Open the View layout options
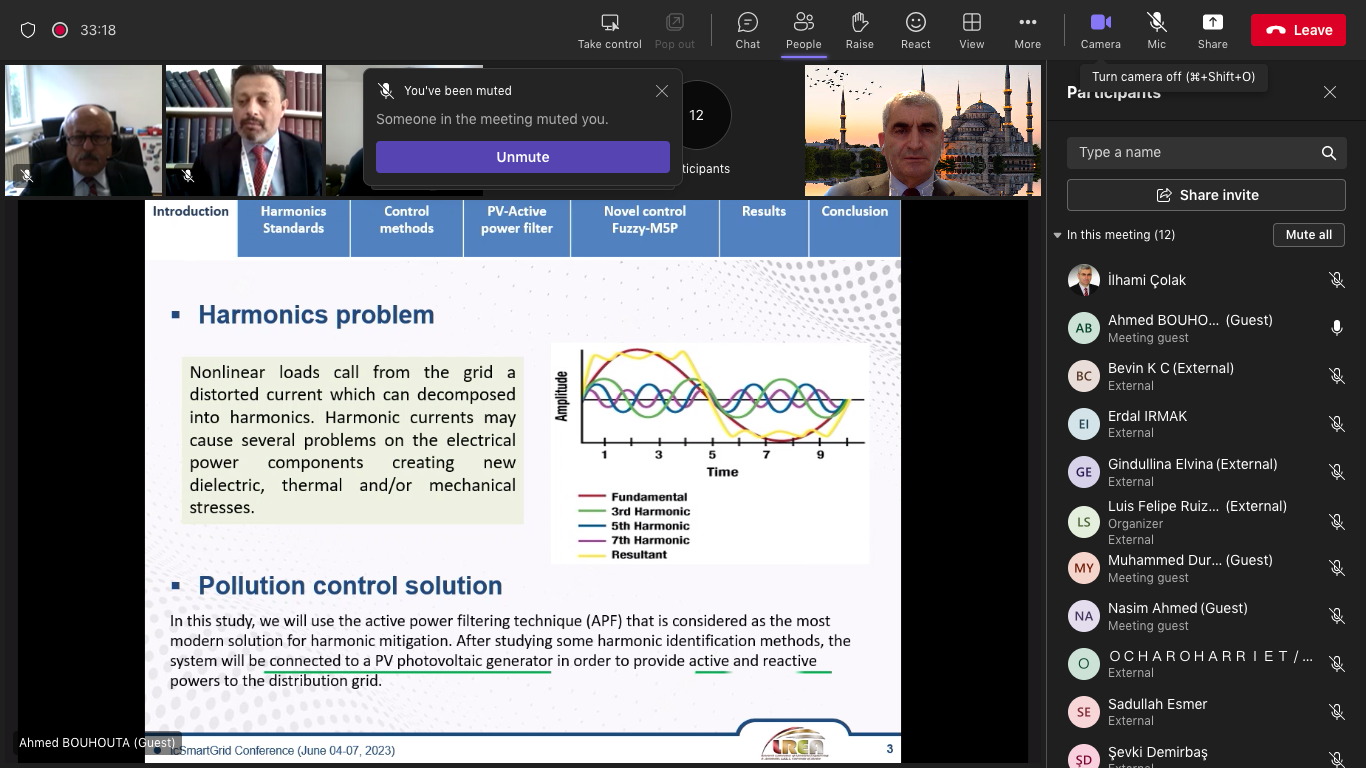The image size is (1366, 768). [x=971, y=30]
